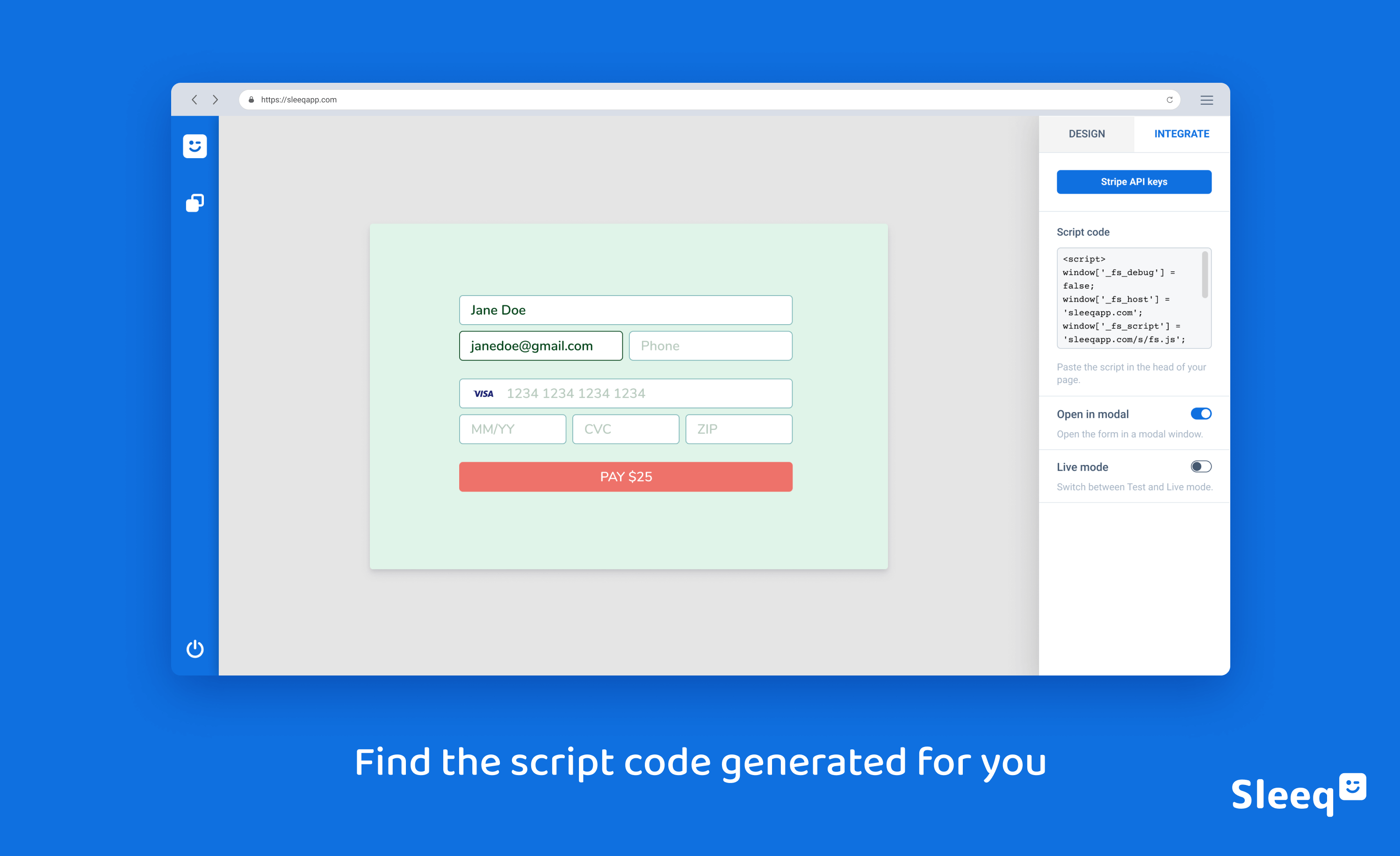
Task: Disable the Open in modal toggle
Action: click(x=1201, y=414)
